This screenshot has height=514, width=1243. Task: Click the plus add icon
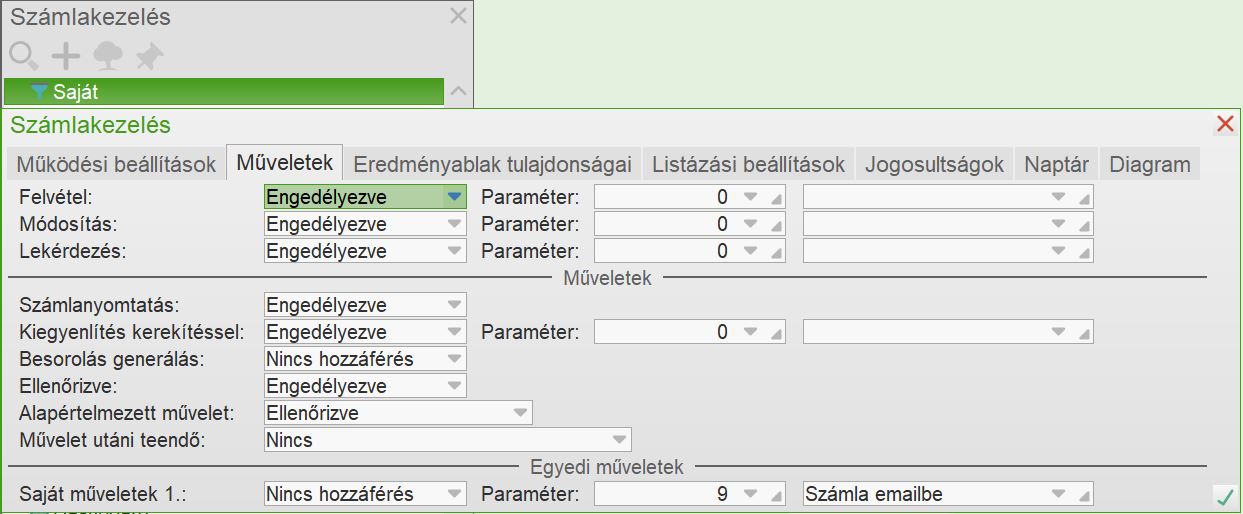[65, 55]
